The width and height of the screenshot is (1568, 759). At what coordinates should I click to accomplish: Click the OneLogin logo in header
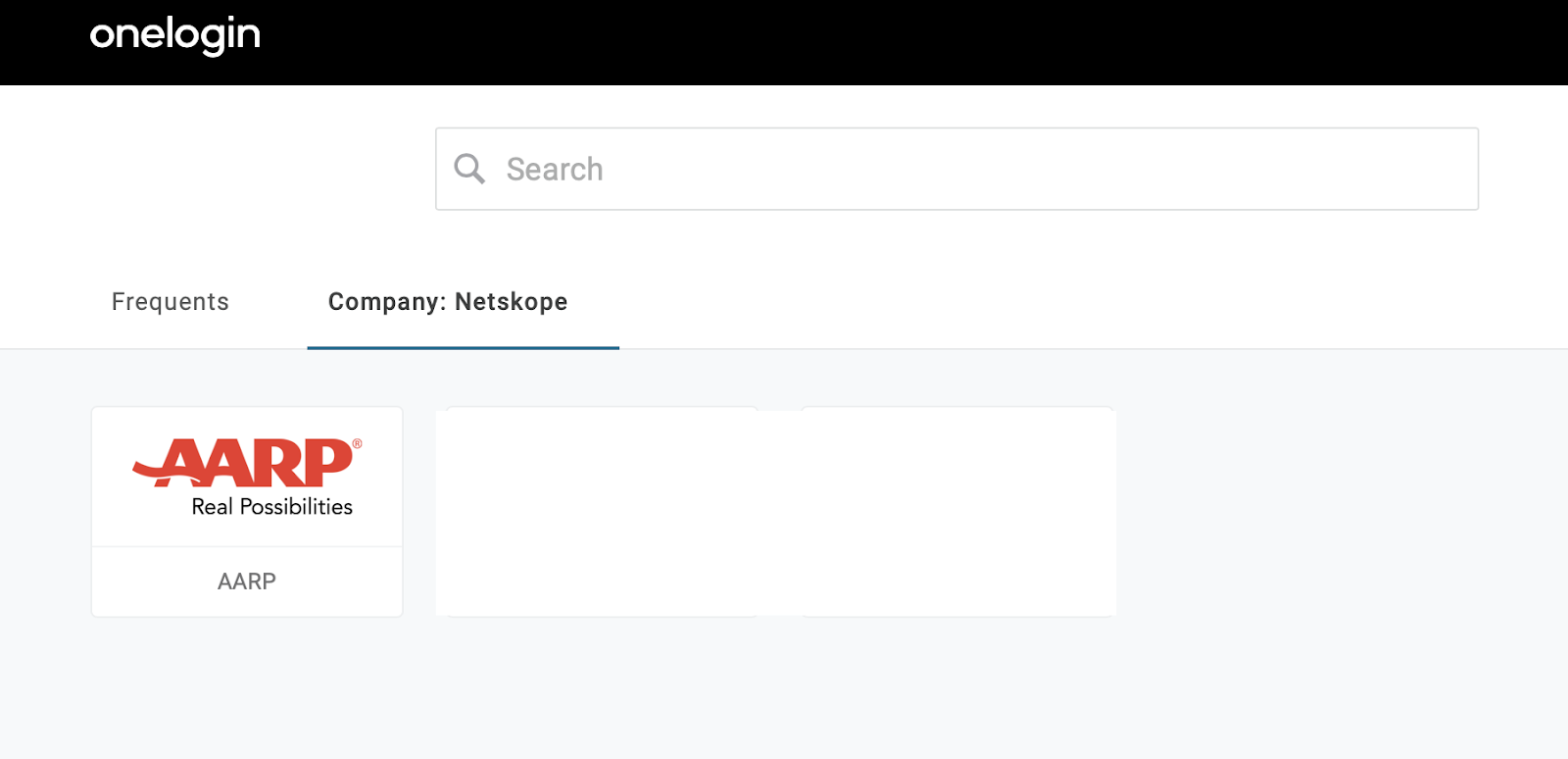[175, 35]
